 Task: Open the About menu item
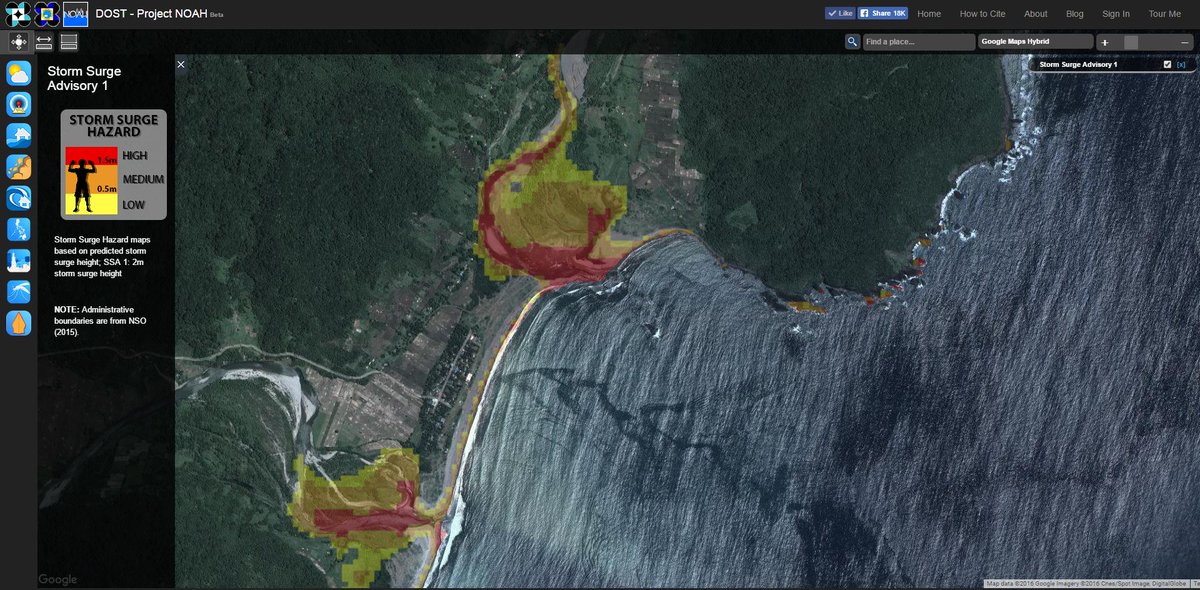tap(1036, 14)
